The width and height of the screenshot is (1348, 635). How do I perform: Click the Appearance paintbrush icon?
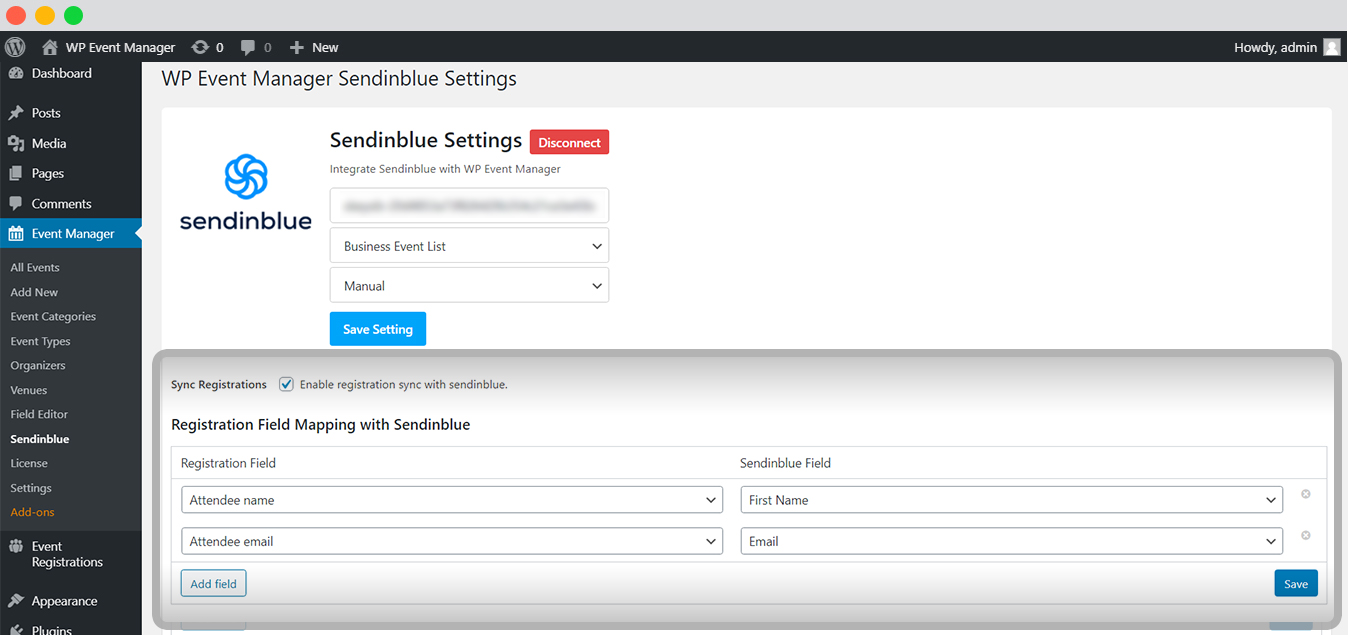tap(16, 601)
